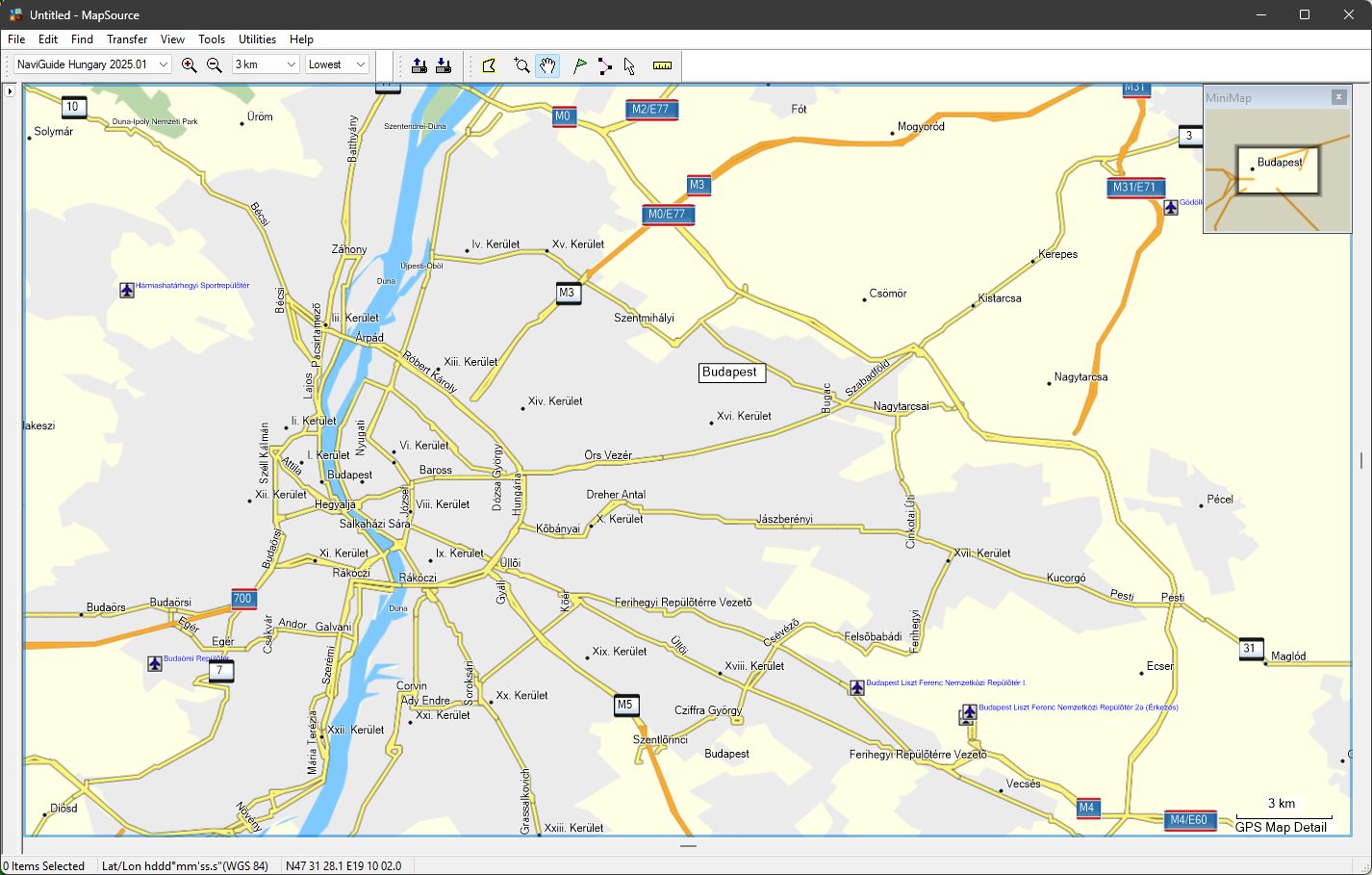The image size is (1372, 875).
Task: Click the Zoom In magnifier icon
Action: (189, 65)
